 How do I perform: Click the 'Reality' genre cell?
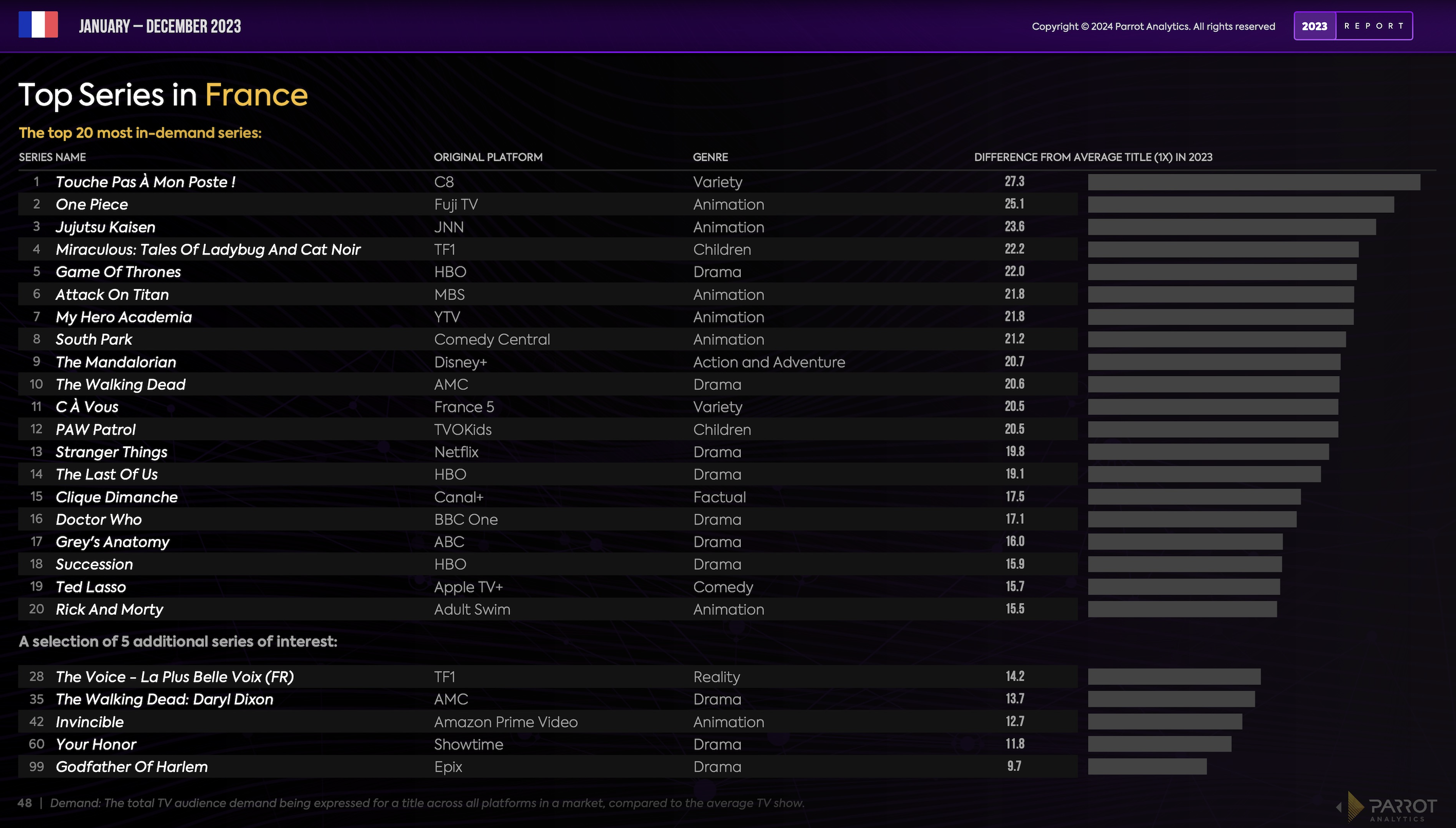pyautogui.click(x=716, y=677)
